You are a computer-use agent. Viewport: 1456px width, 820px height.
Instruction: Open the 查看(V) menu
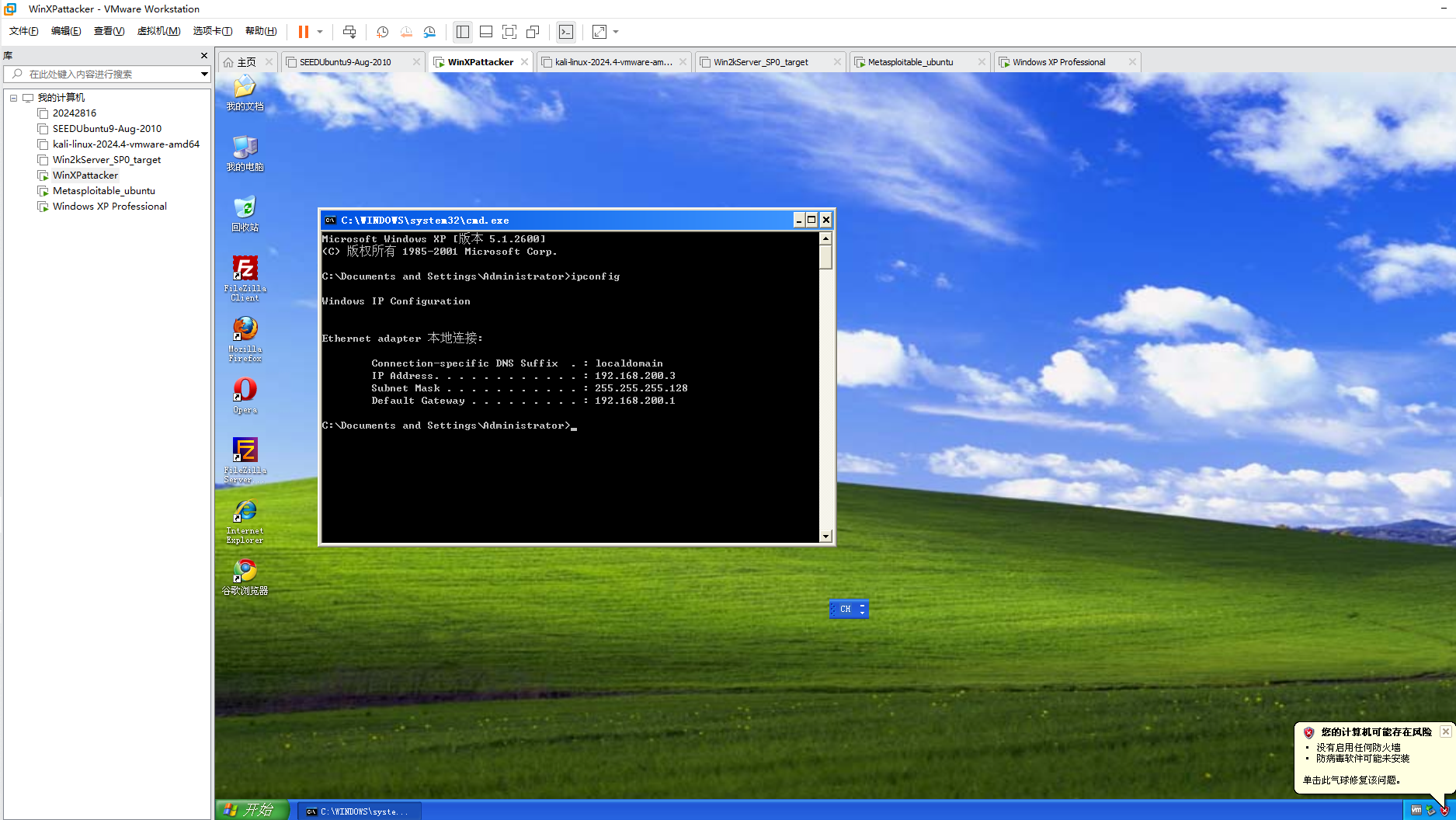(x=109, y=31)
